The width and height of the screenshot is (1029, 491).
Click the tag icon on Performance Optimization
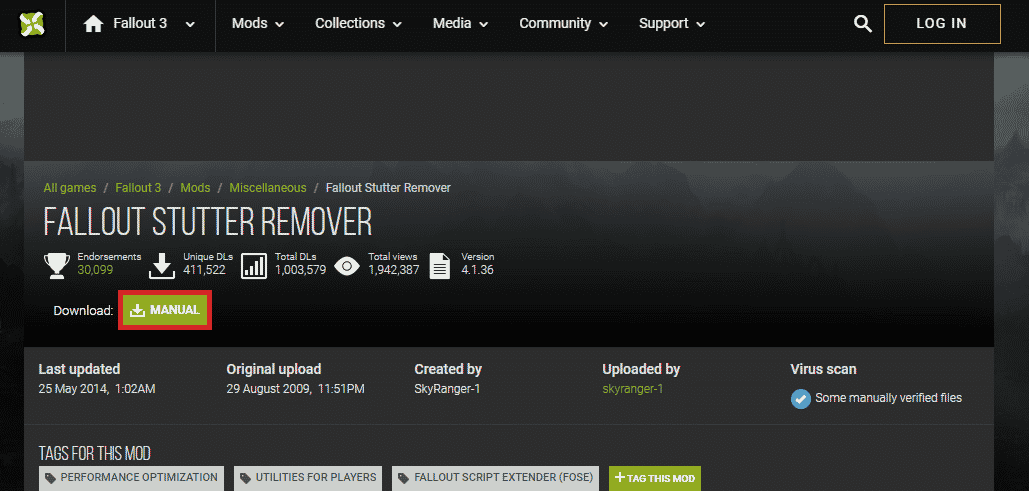(x=51, y=479)
